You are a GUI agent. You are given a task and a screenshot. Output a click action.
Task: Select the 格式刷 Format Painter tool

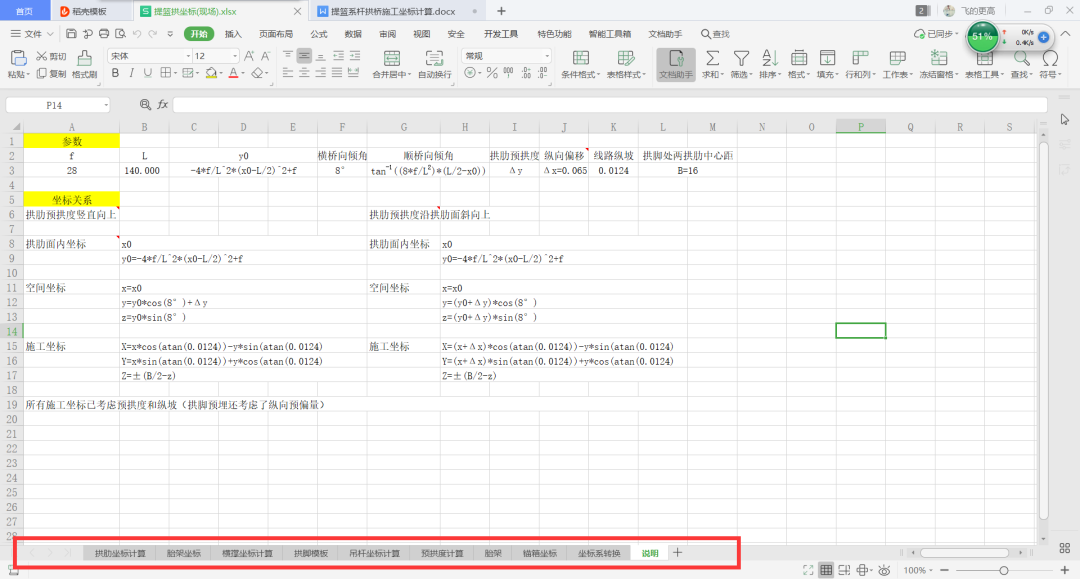pyautogui.click(x=84, y=64)
